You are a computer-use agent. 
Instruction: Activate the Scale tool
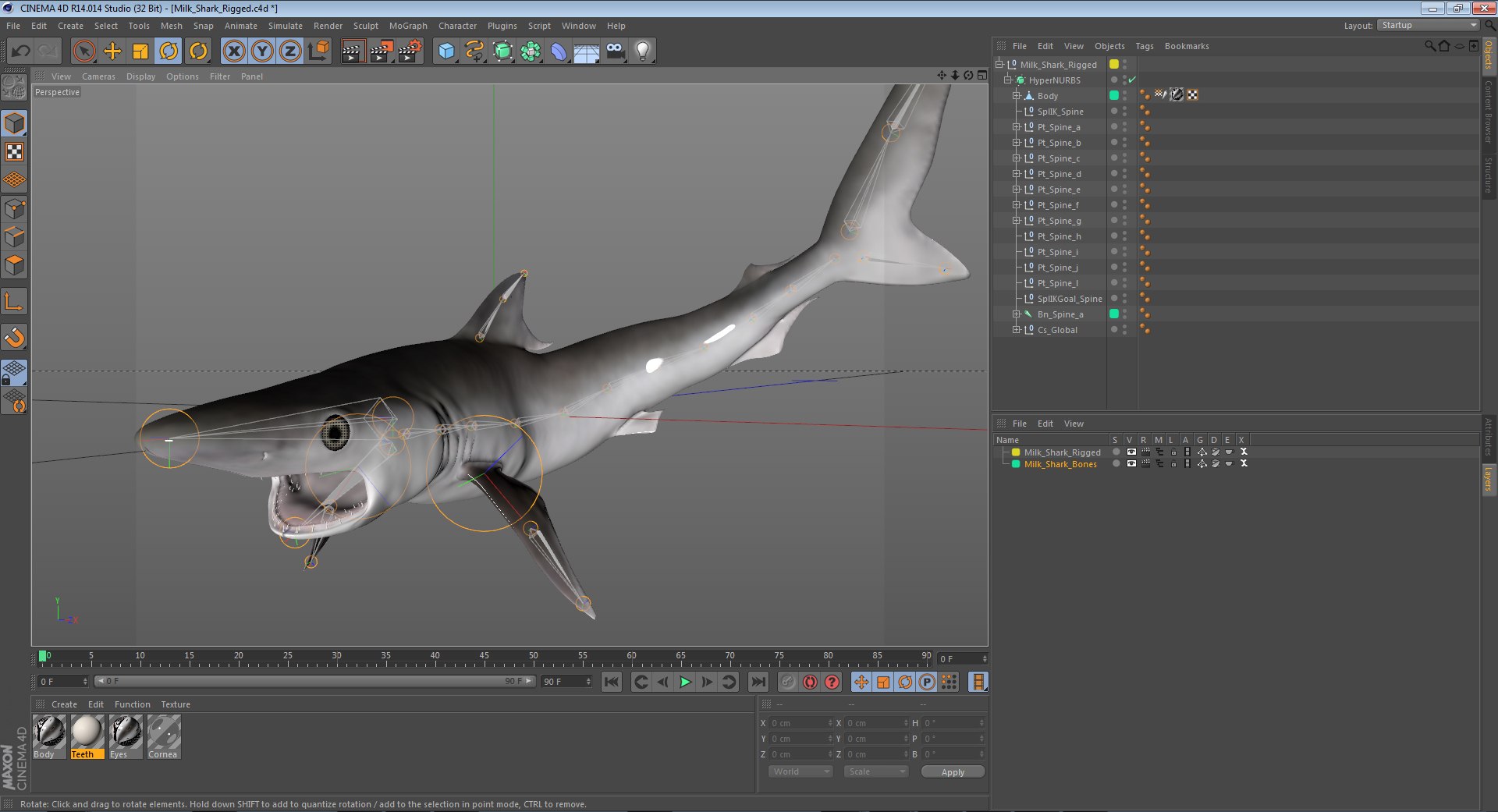point(140,51)
